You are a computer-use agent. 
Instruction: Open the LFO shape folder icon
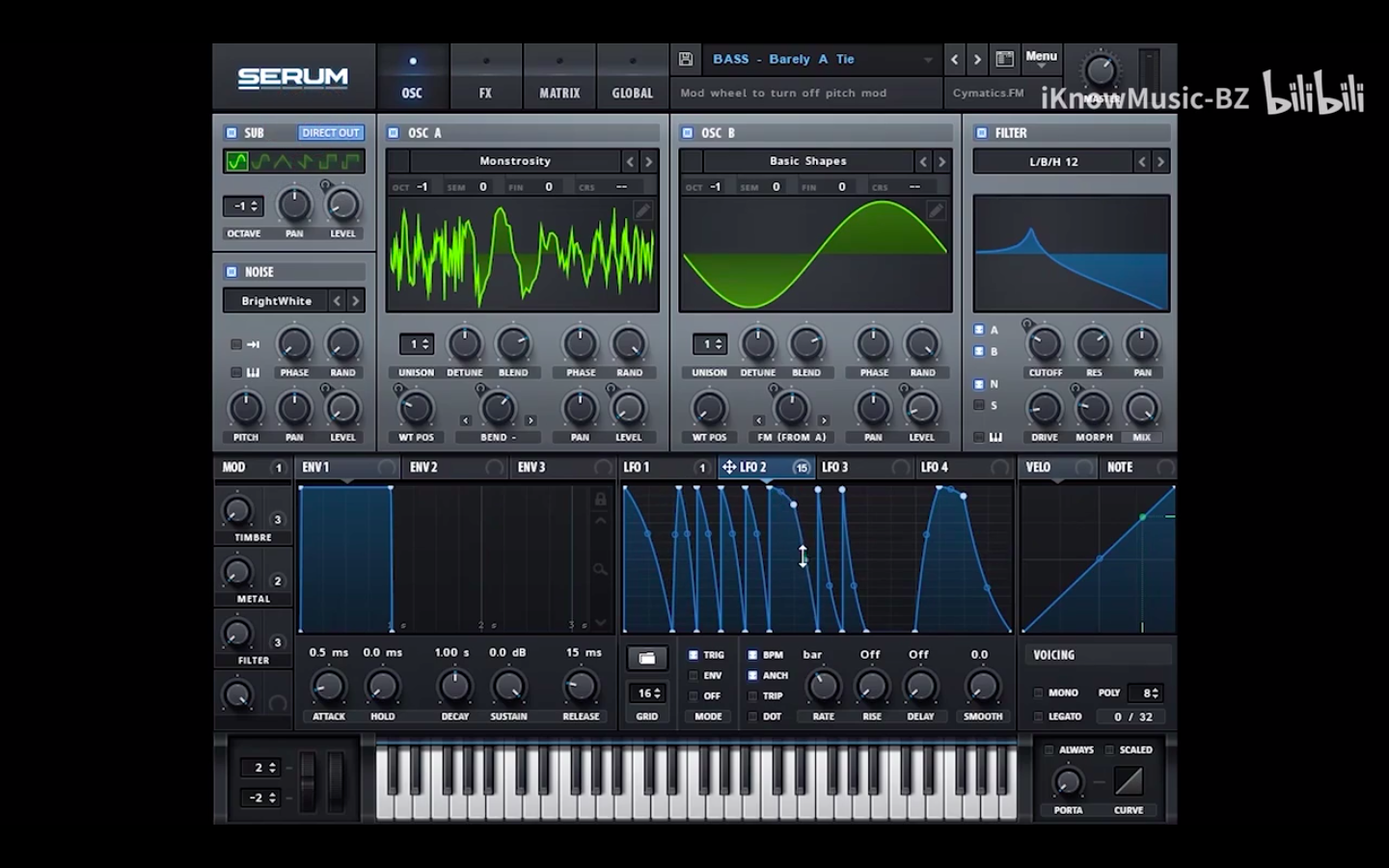647,658
